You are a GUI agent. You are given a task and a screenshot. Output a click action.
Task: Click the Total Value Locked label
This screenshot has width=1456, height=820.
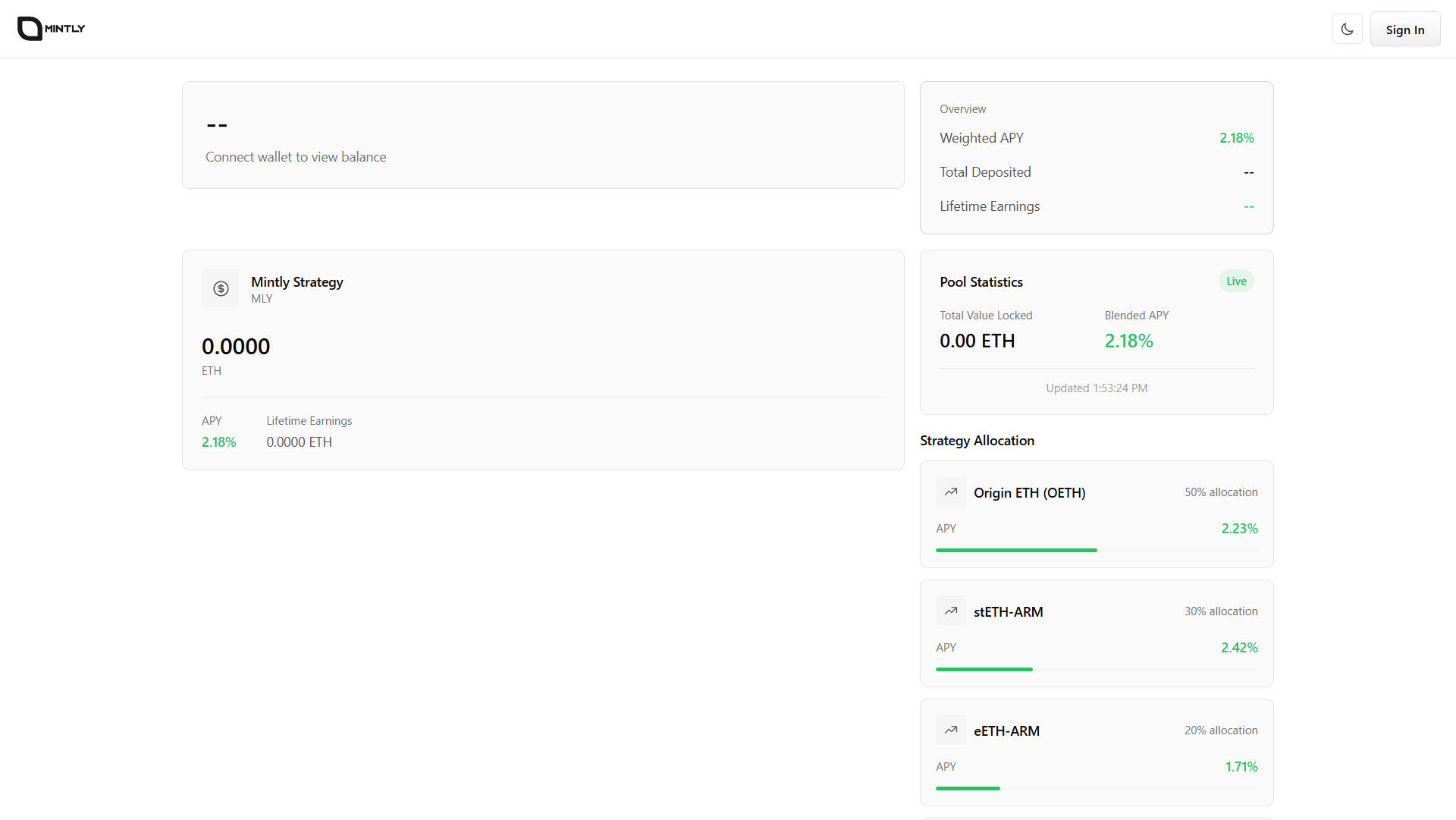coord(986,316)
